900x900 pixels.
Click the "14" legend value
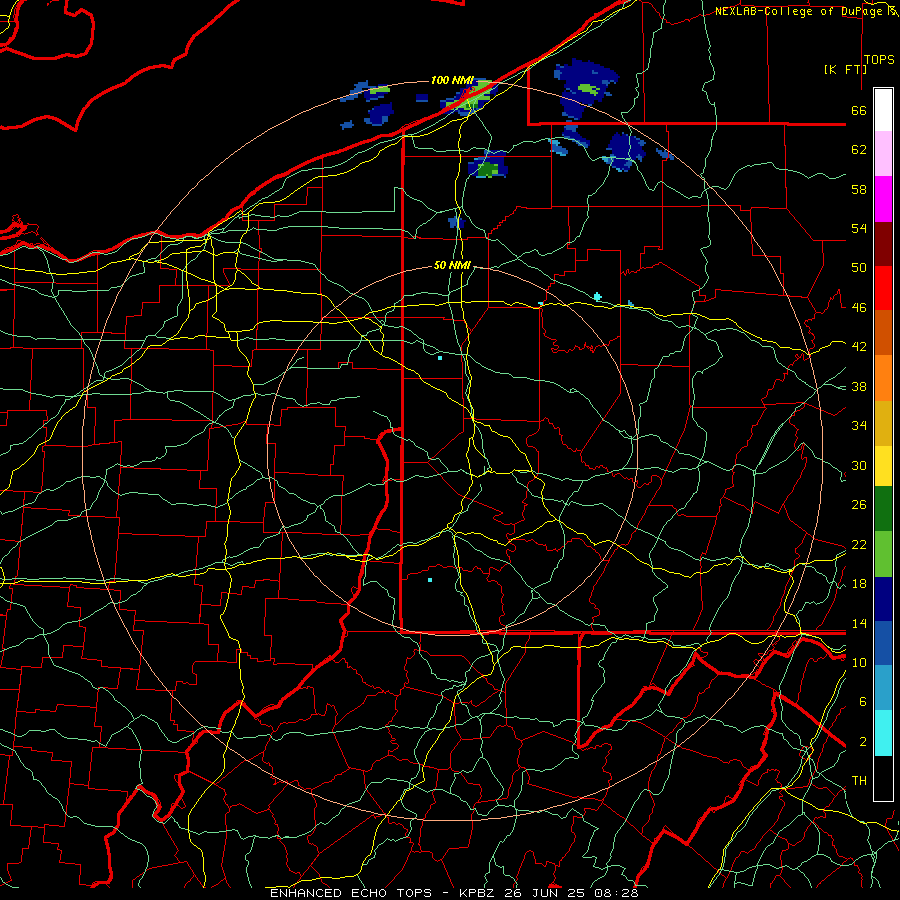pos(859,623)
